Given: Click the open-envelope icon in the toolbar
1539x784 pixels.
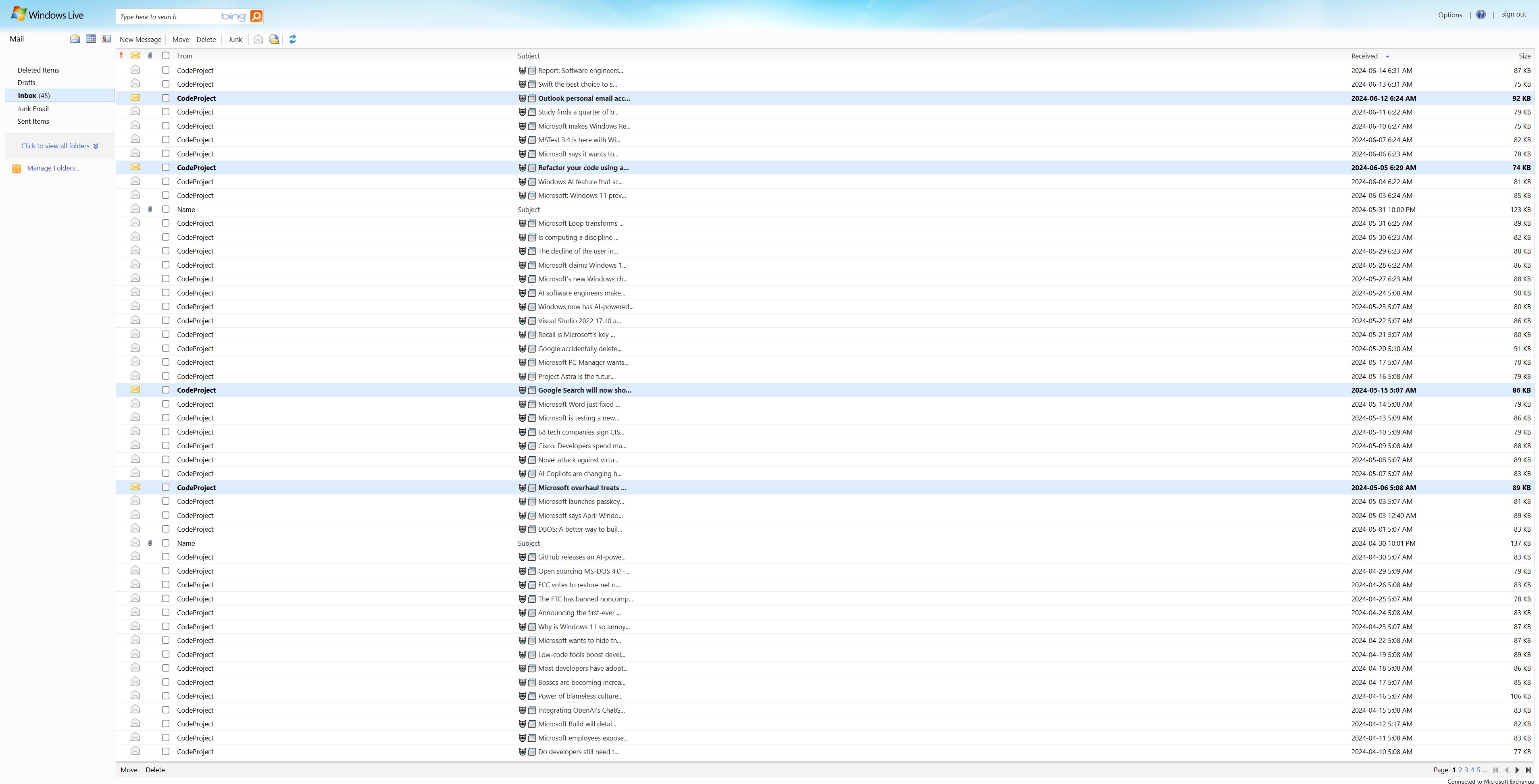Looking at the screenshot, I should click(x=258, y=40).
